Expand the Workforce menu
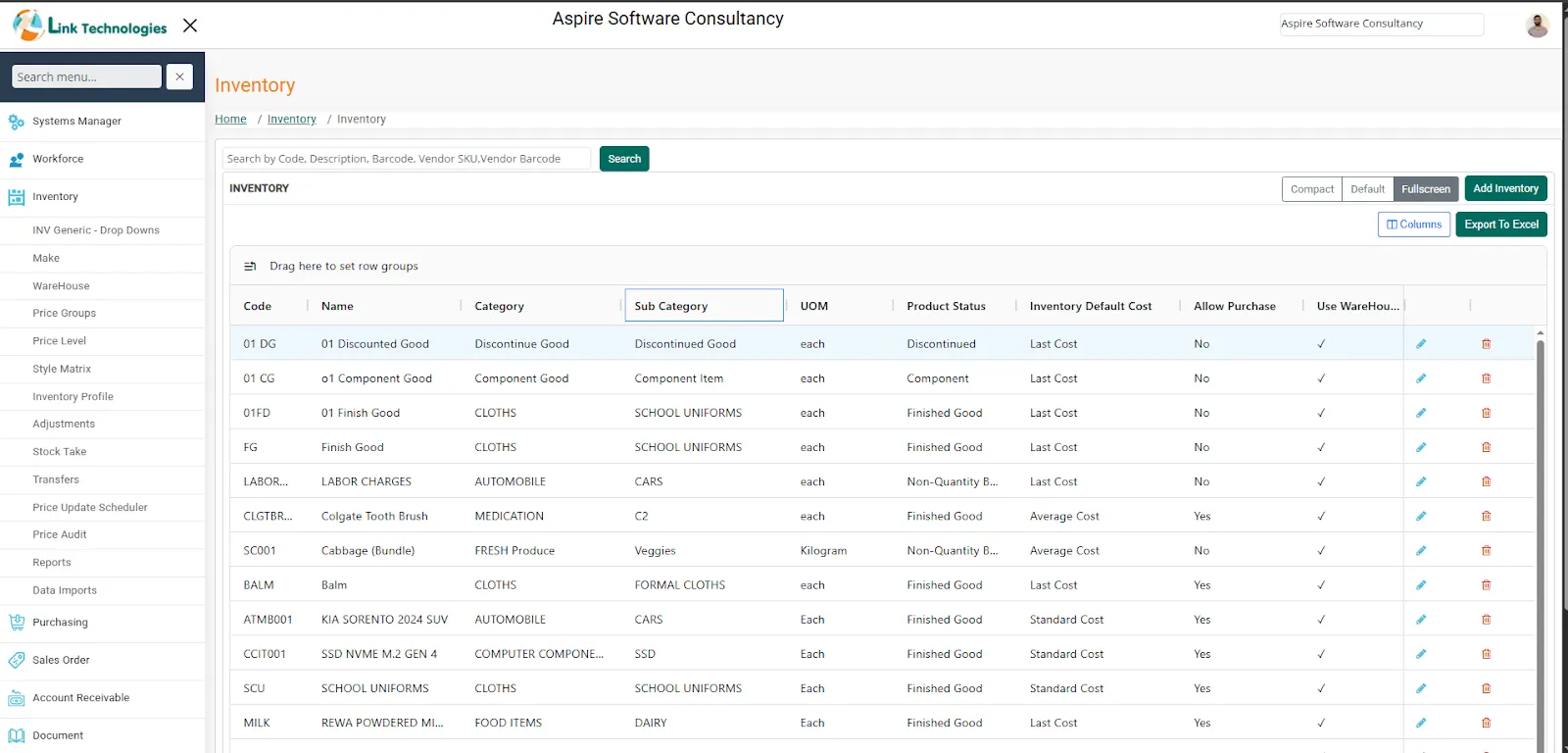Screen dimensions: 1568x753 (103, 159)
